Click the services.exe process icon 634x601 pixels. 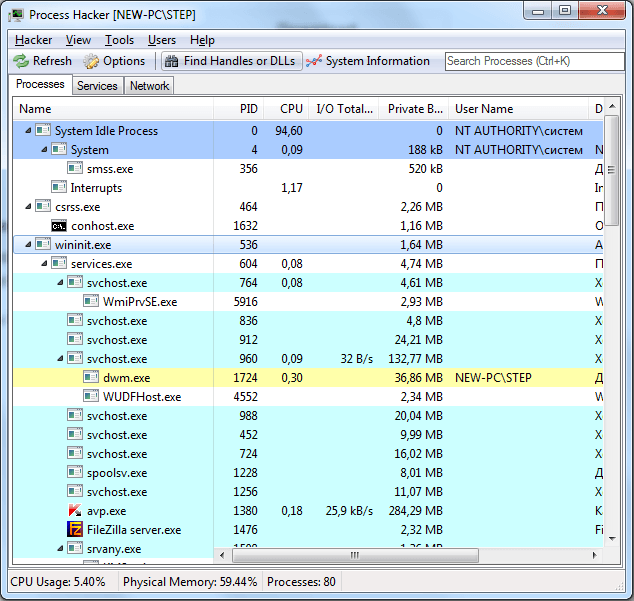(59, 263)
